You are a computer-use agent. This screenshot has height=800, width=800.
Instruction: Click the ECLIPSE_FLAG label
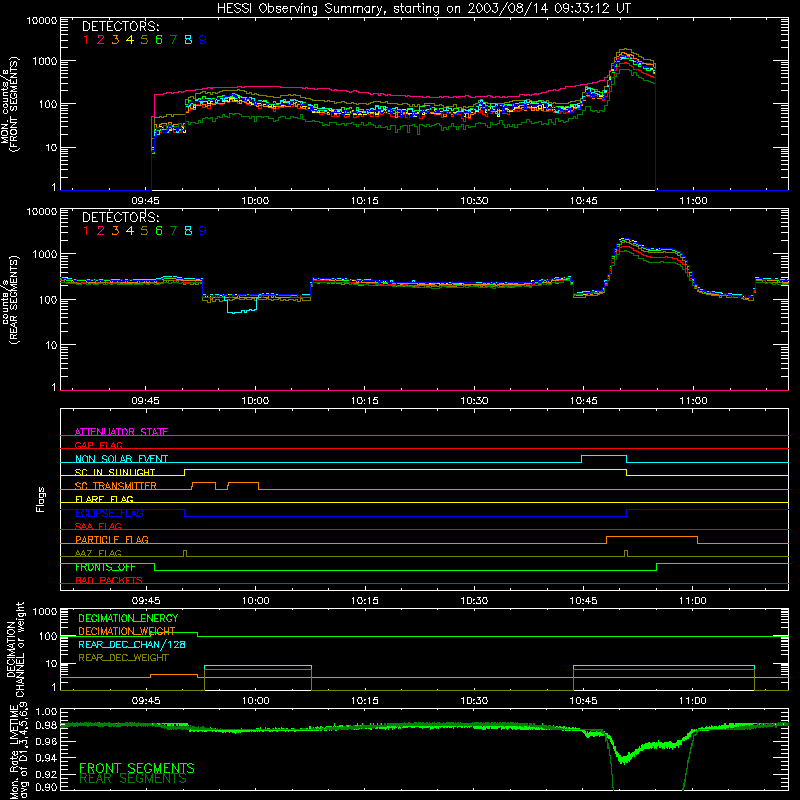click(109, 513)
